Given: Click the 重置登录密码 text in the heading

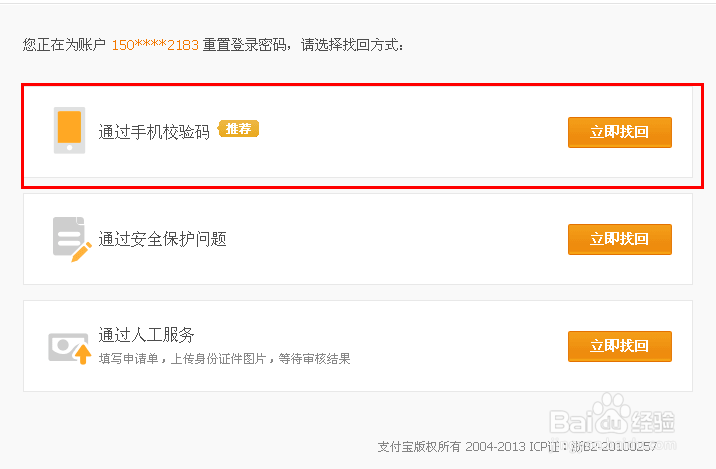Looking at the screenshot, I should point(244,45).
